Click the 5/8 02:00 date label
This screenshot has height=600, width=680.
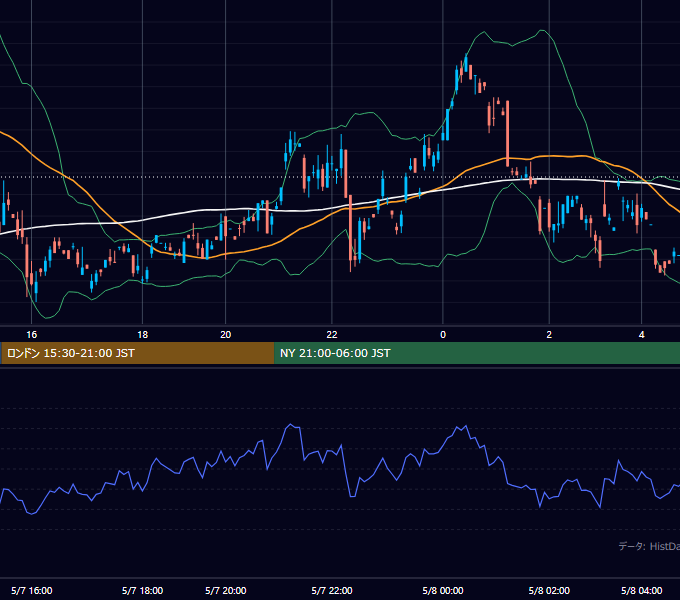pyautogui.click(x=549, y=590)
